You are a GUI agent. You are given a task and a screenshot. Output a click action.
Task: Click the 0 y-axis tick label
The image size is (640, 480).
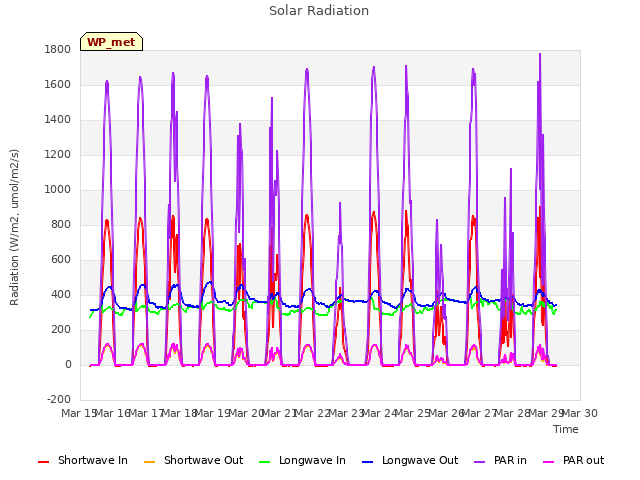pos(68,365)
